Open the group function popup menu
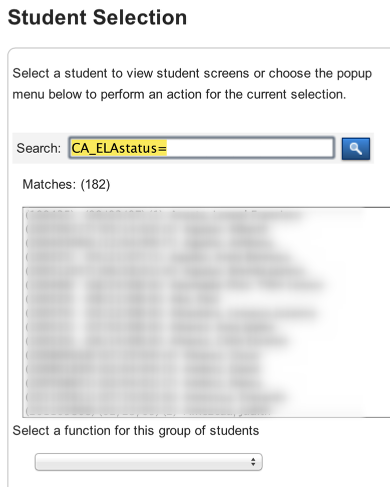The height and width of the screenshot is (487, 390). [x=148, y=462]
